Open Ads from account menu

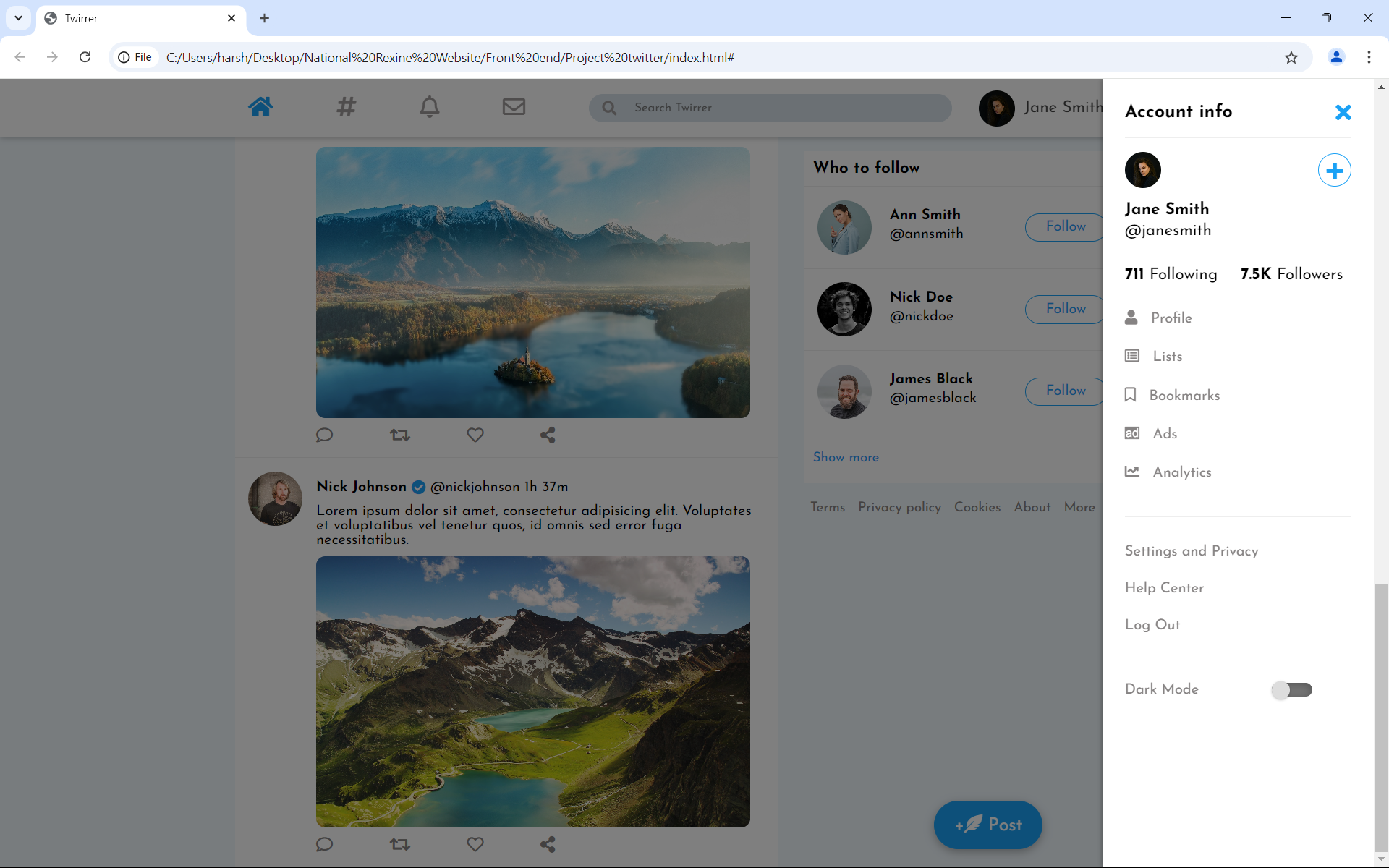click(x=1151, y=433)
